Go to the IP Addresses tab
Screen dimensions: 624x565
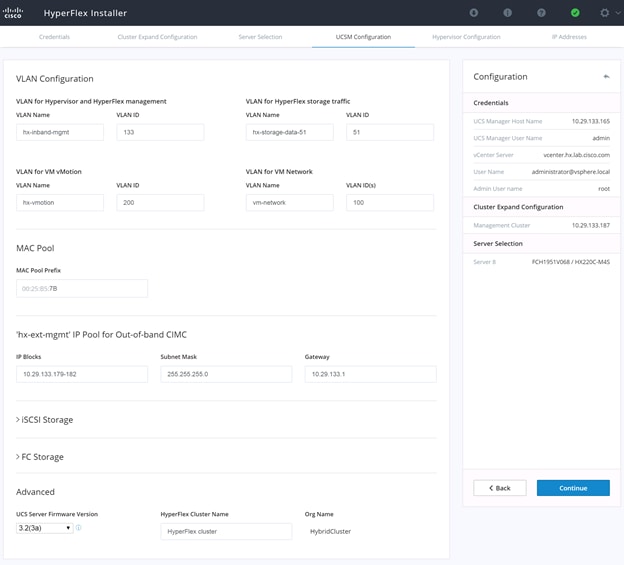click(569, 37)
